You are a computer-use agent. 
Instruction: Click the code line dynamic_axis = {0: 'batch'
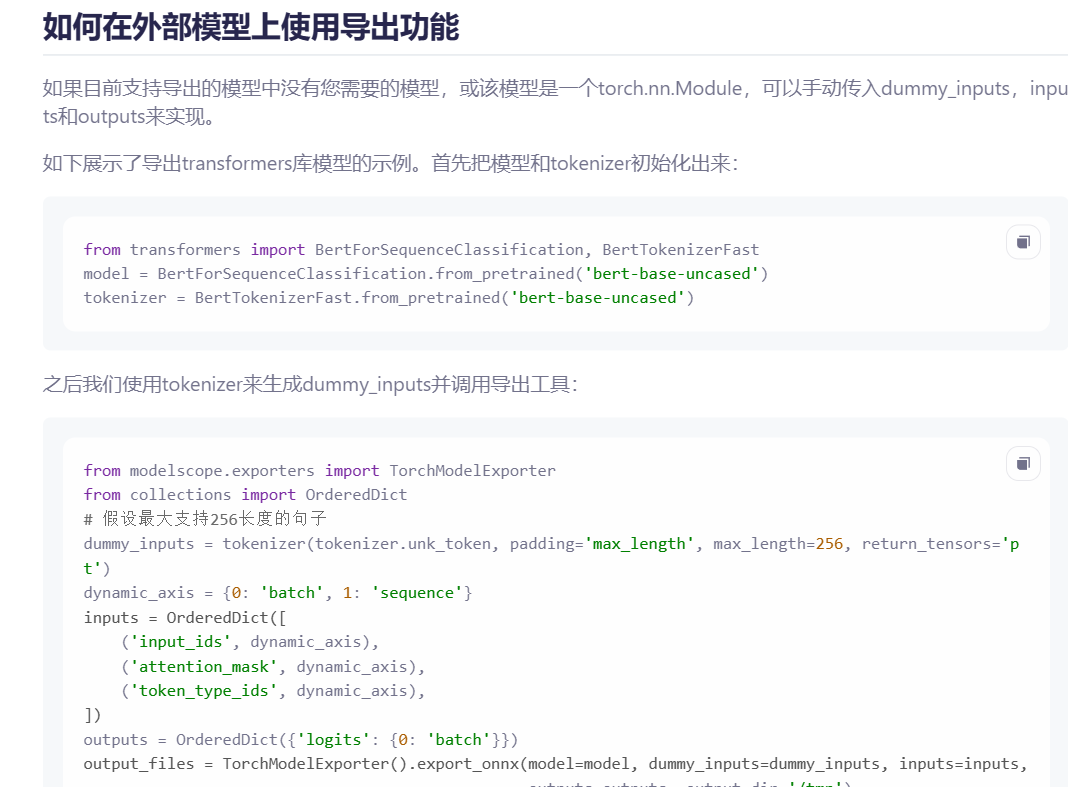click(x=278, y=593)
